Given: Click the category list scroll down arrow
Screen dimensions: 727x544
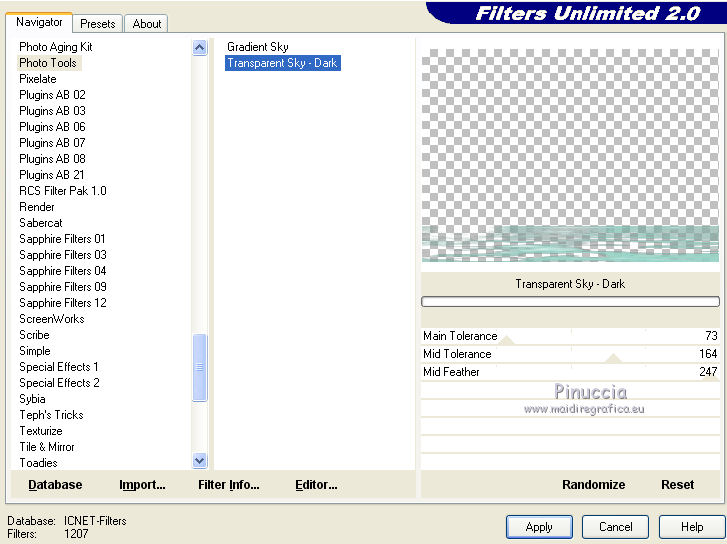Looking at the screenshot, I should pyautogui.click(x=199, y=461).
